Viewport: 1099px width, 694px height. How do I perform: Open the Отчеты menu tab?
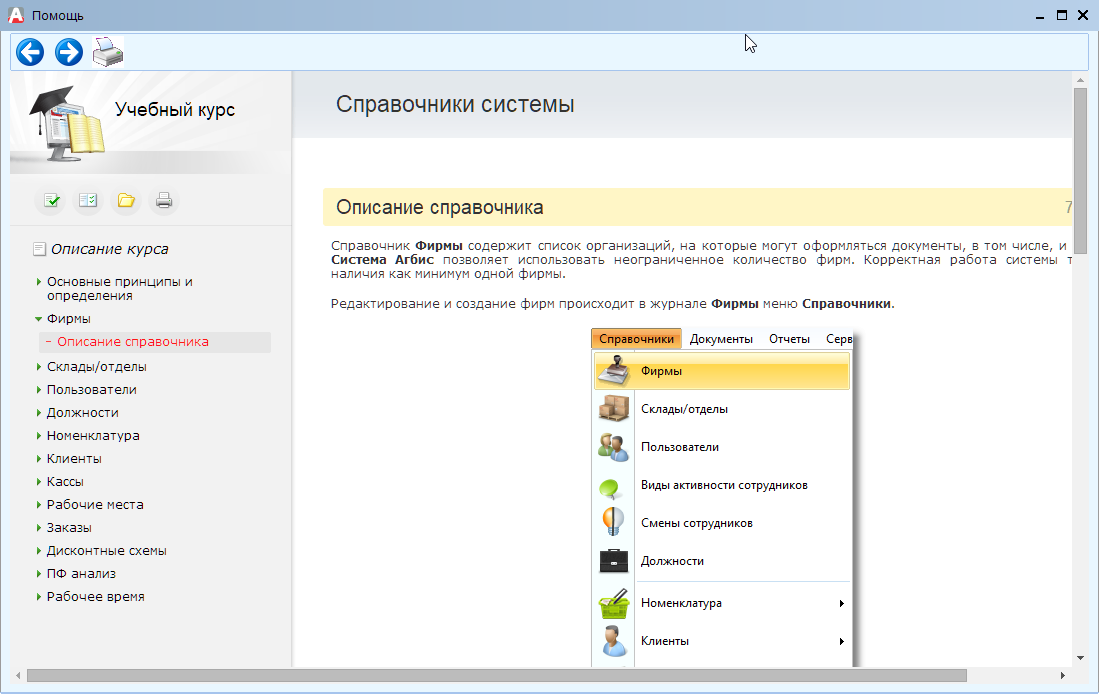tap(789, 339)
